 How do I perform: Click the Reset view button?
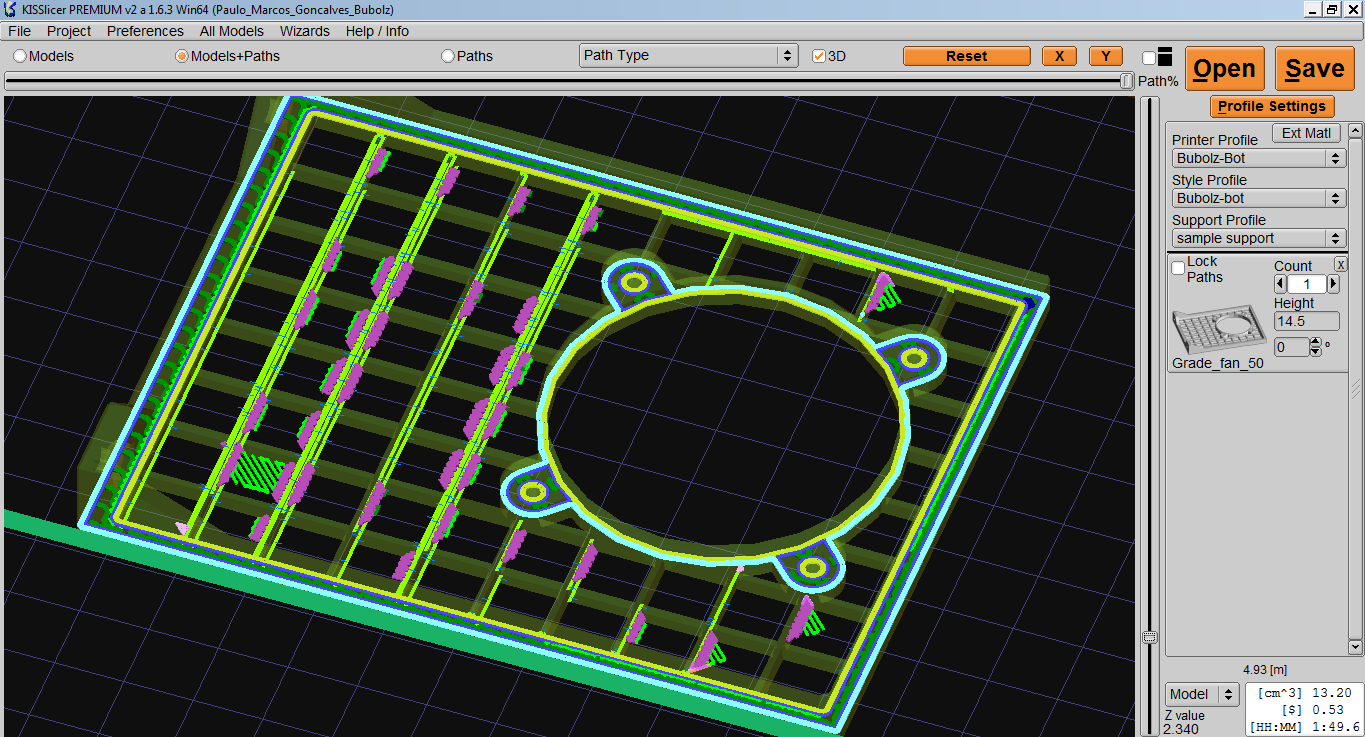[966, 56]
